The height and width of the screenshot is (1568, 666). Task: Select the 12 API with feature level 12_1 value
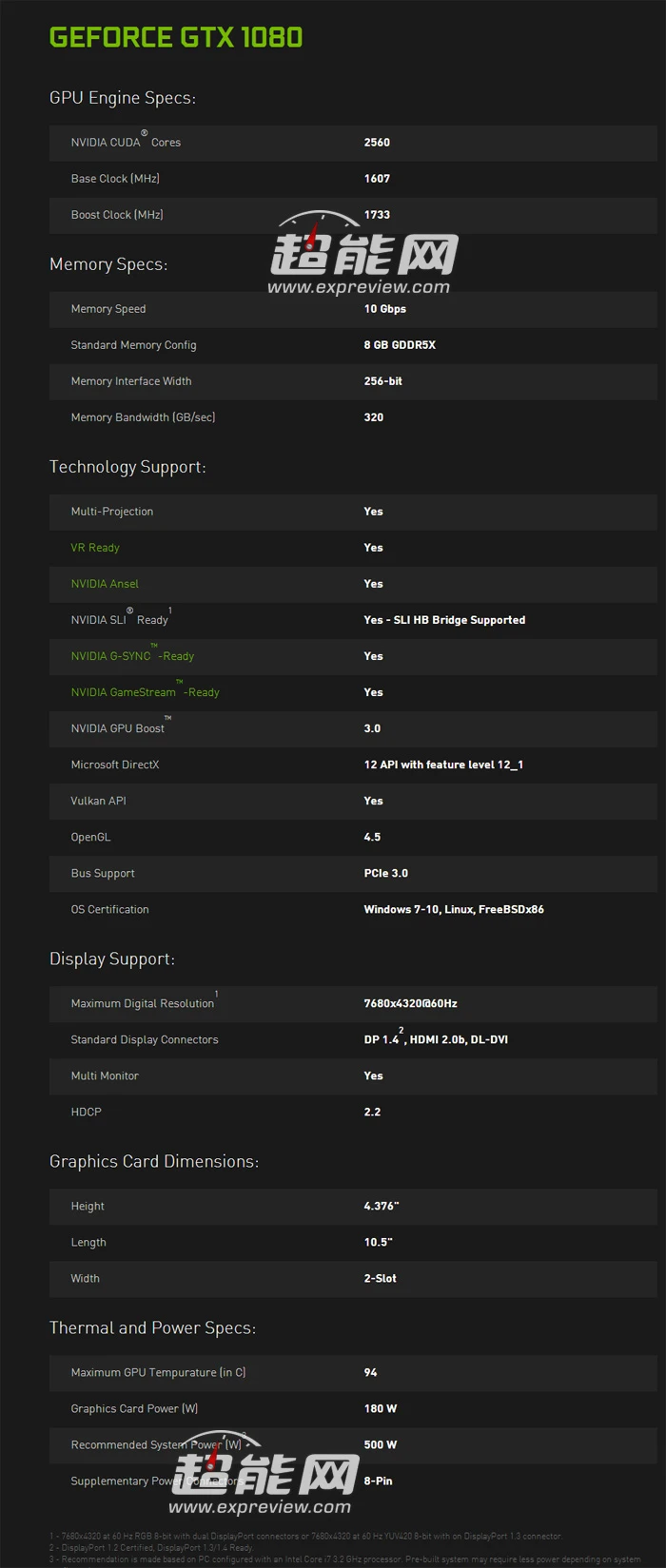point(443,765)
